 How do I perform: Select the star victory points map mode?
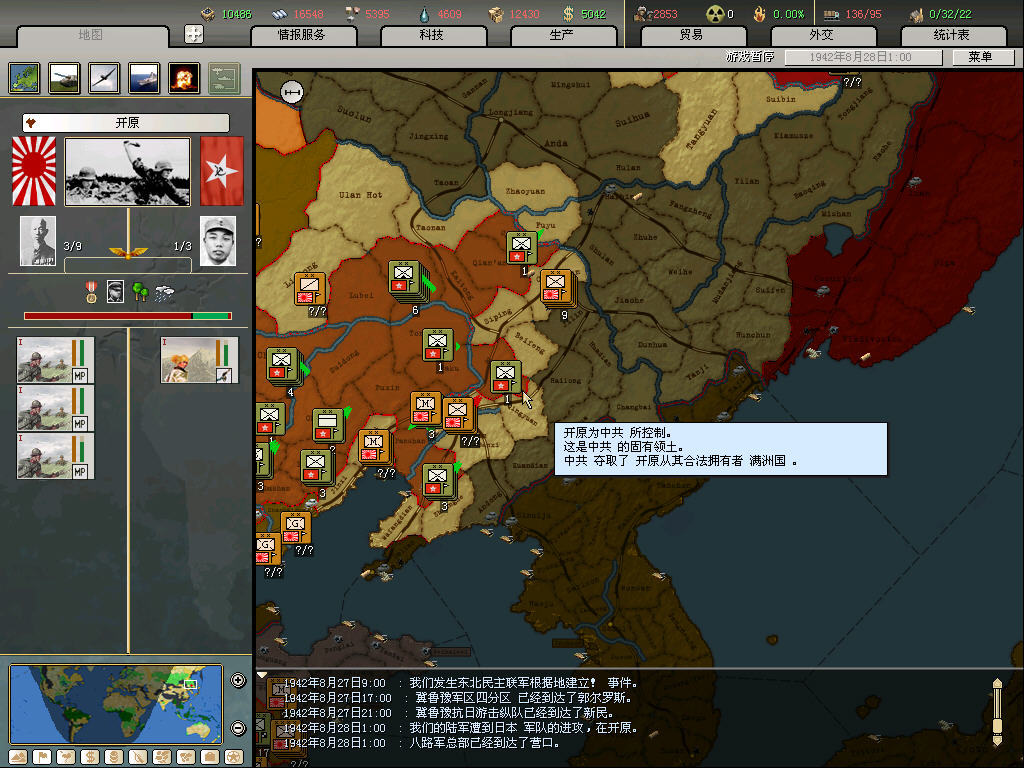click(x=234, y=757)
